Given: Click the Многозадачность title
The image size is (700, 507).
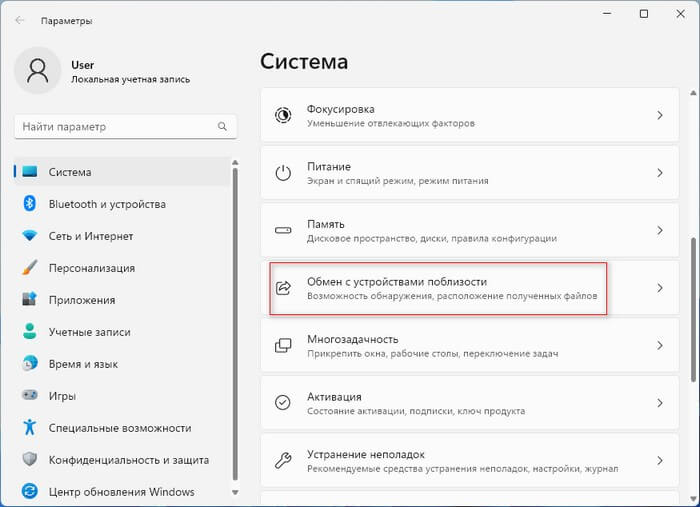Looking at the screenshot, I should point(353,339).
